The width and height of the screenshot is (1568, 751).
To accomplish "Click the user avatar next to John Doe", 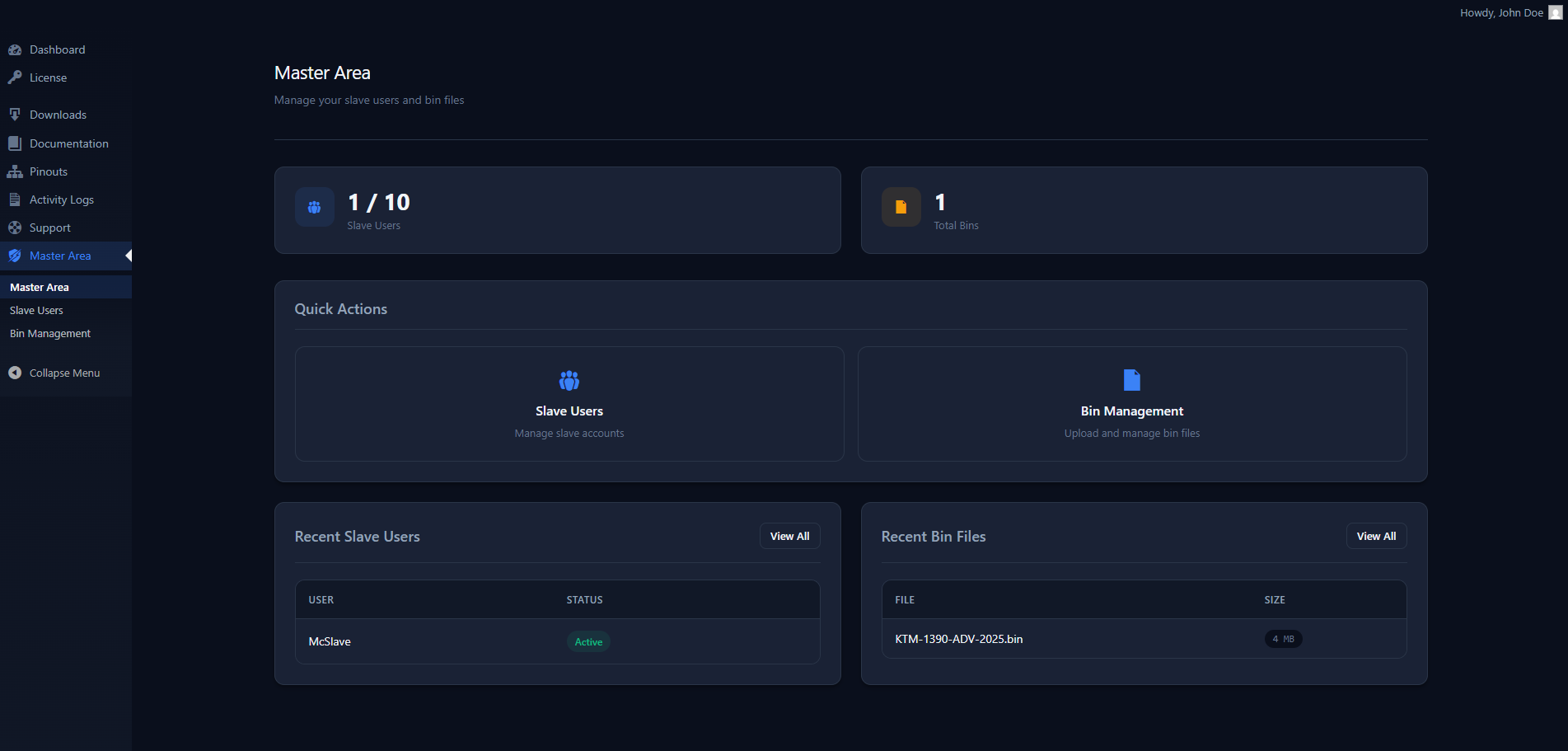I will 1556,12.
